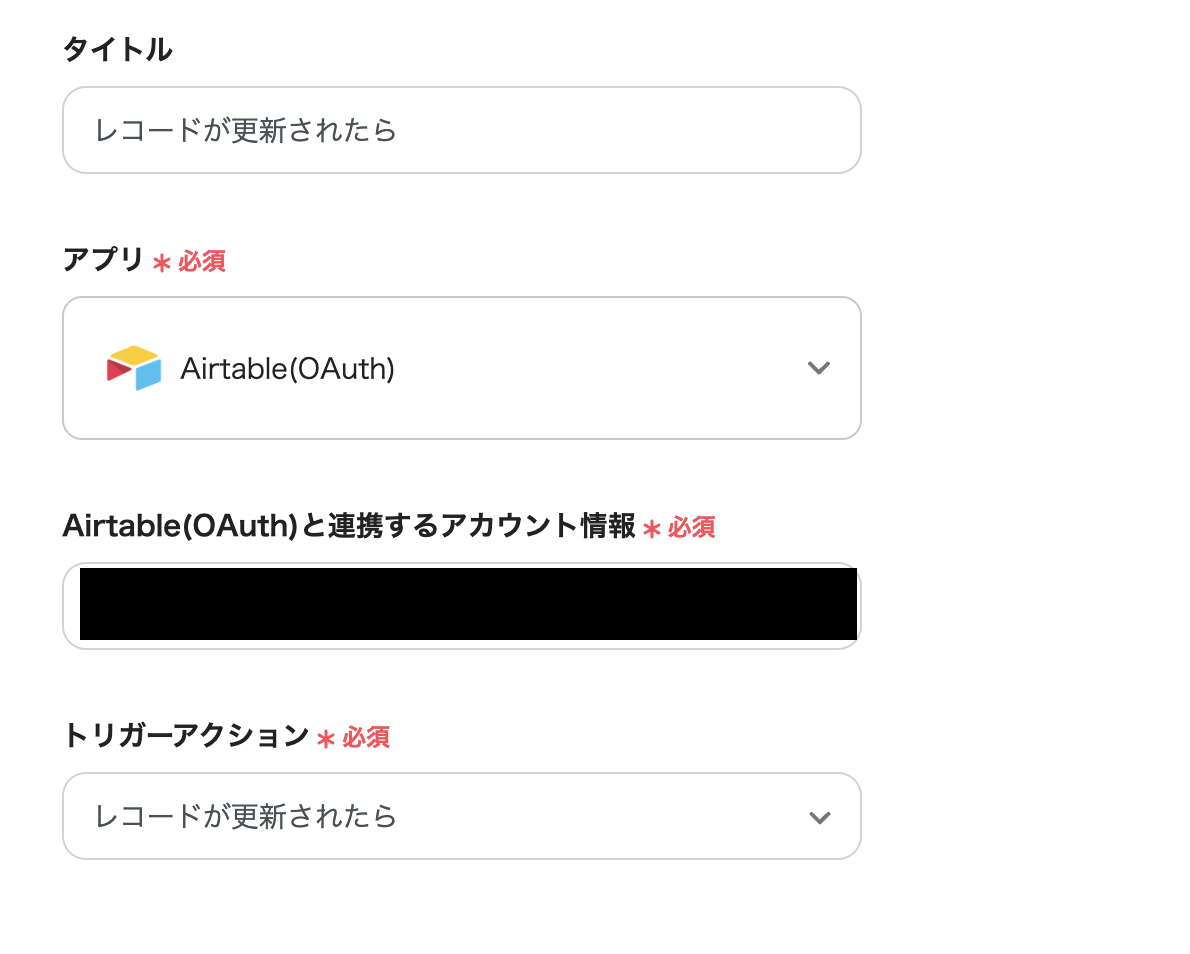Click the レコードが更新されたら trigger action value
1190x954 pixels.
point(245,817)
